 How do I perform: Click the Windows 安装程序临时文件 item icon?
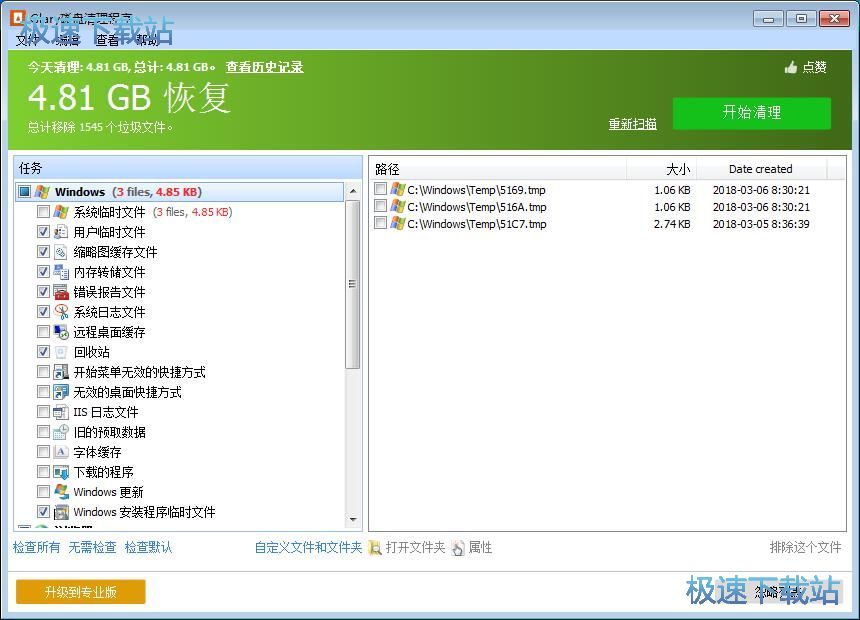click(61, 512)
